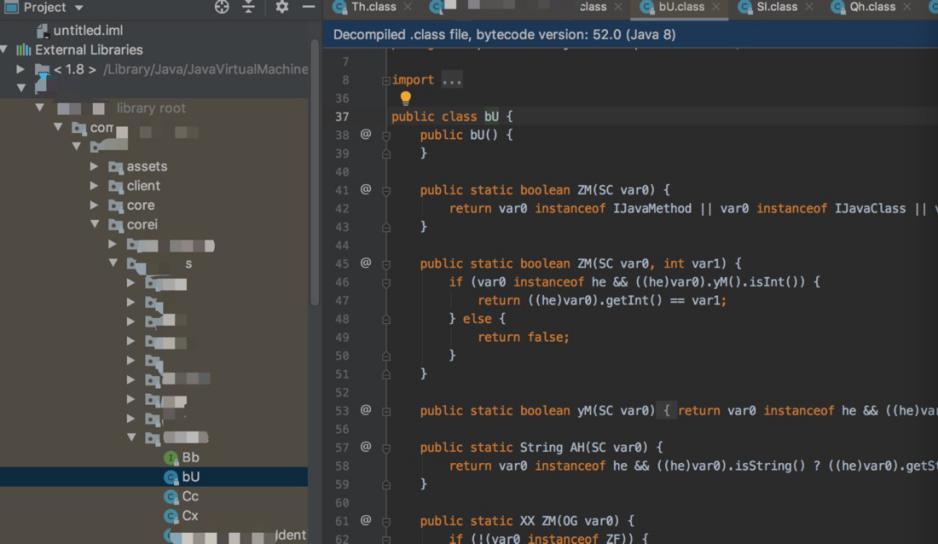The image size is (938, 544).
Task: Toggle code fold on line 45 method
Action: pyautogui.click(x=386, y=264)
